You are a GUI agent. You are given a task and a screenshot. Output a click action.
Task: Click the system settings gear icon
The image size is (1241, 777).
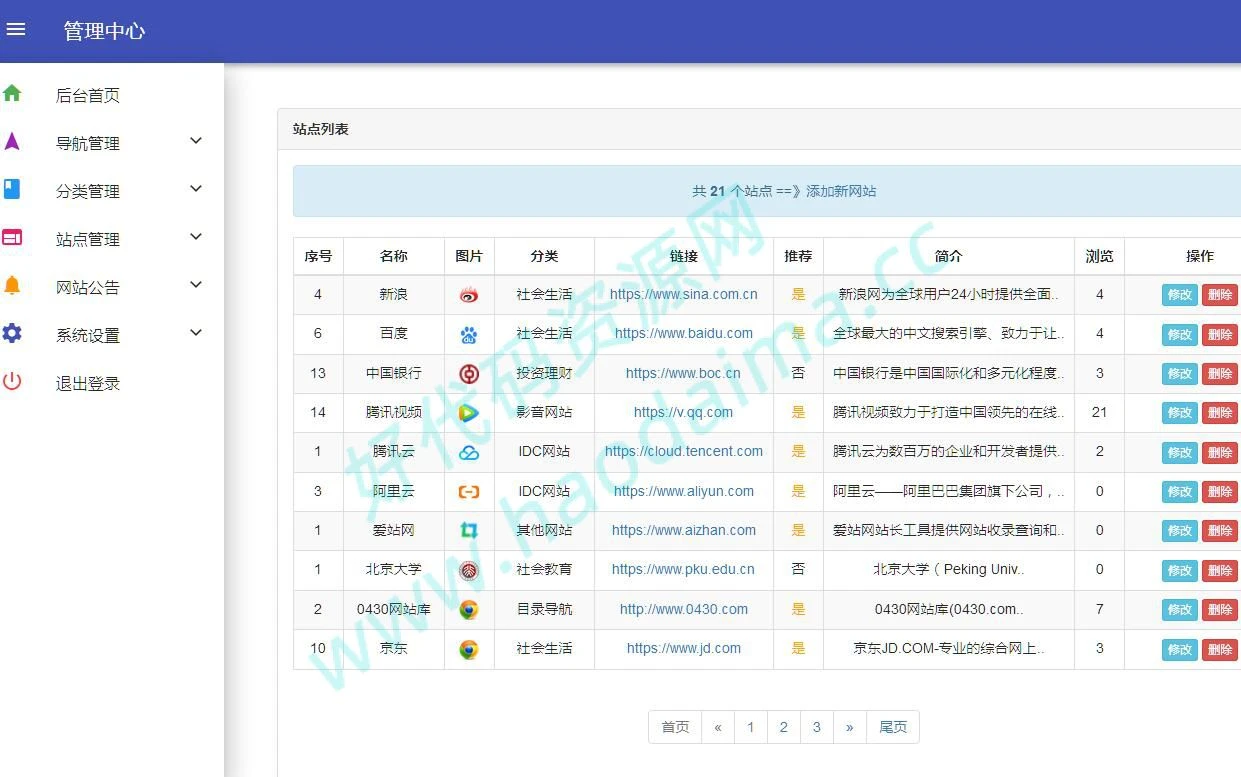point(12,334)
